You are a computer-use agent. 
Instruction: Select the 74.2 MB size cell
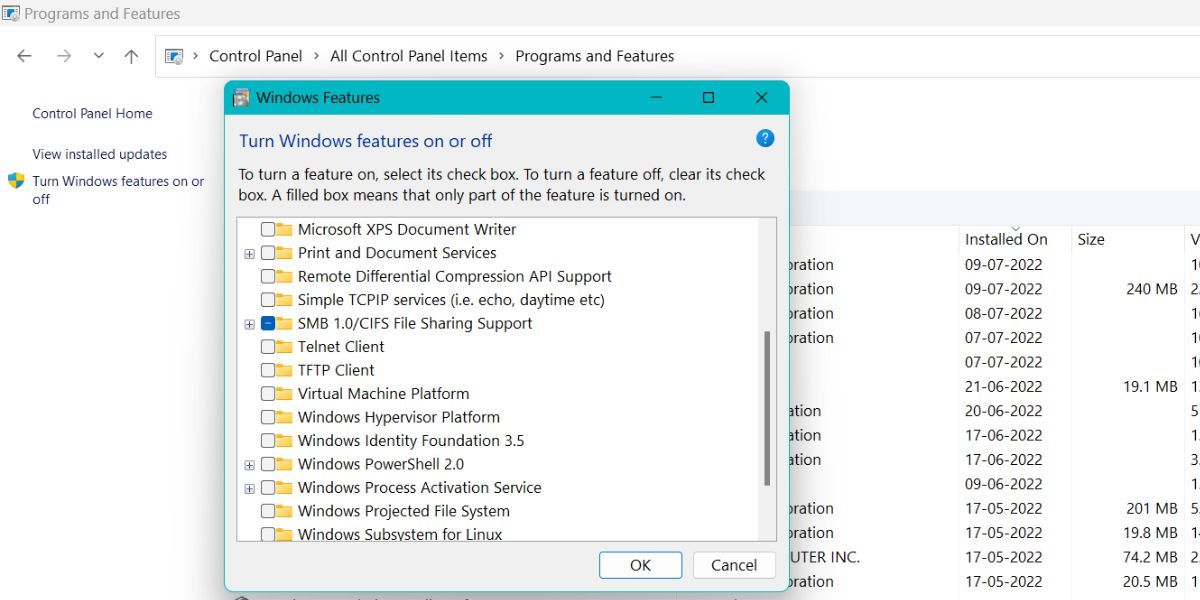tap(1149, 557)
